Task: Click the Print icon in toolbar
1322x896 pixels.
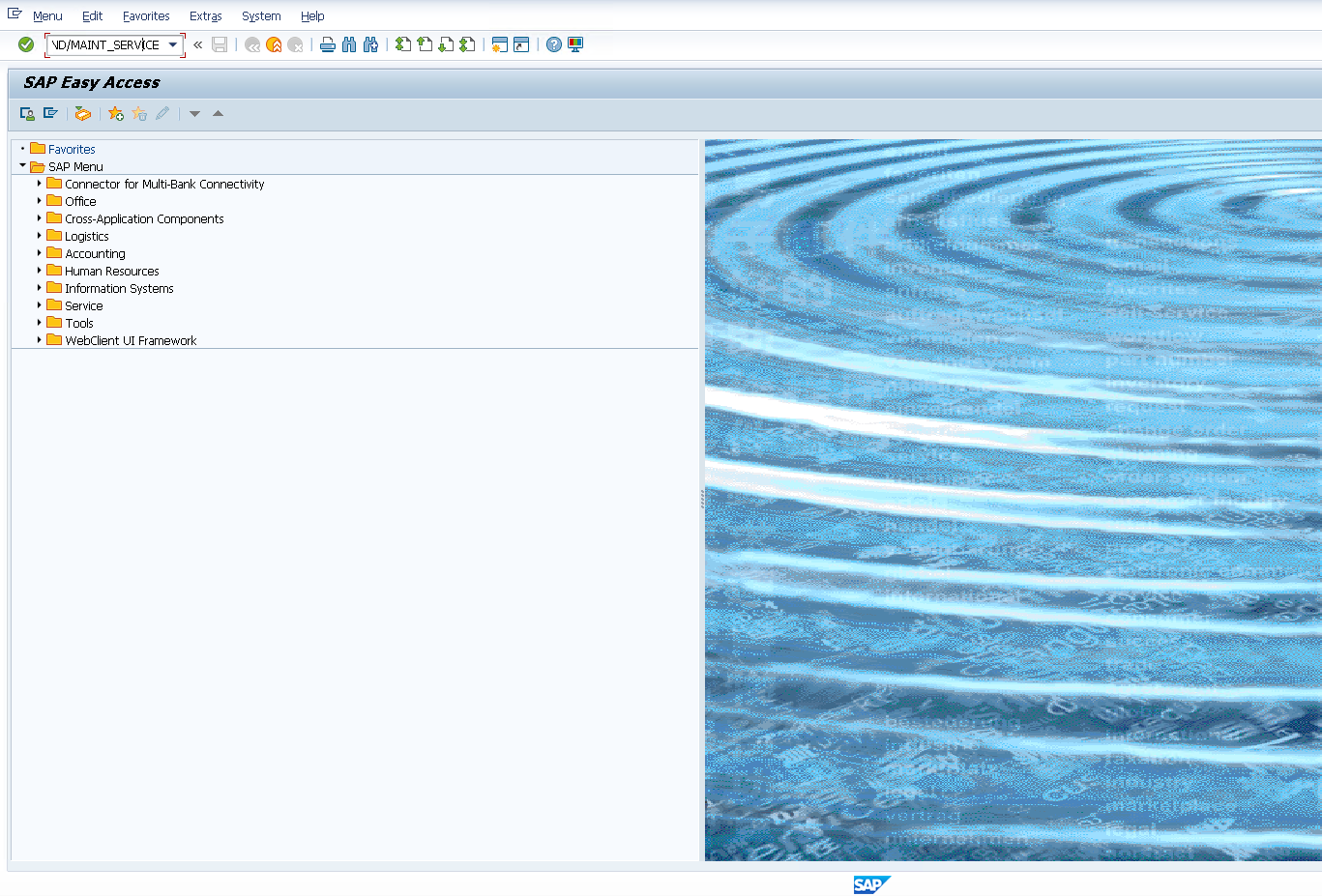Action: tap(328, 44)
